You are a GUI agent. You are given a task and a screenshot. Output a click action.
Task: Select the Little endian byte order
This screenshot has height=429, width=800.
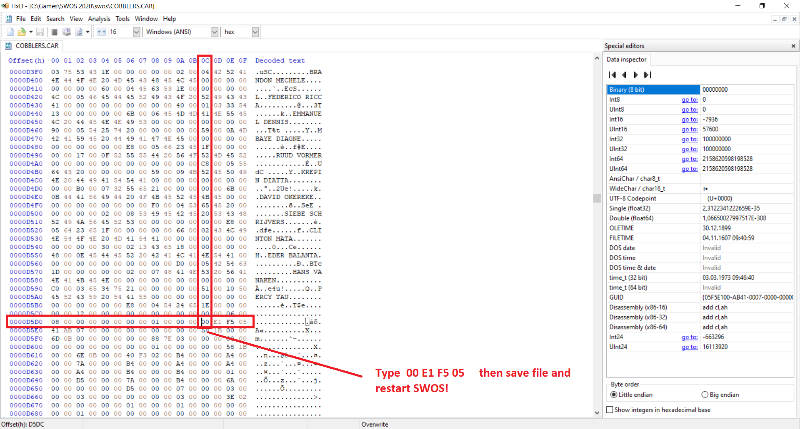point(614,394)
